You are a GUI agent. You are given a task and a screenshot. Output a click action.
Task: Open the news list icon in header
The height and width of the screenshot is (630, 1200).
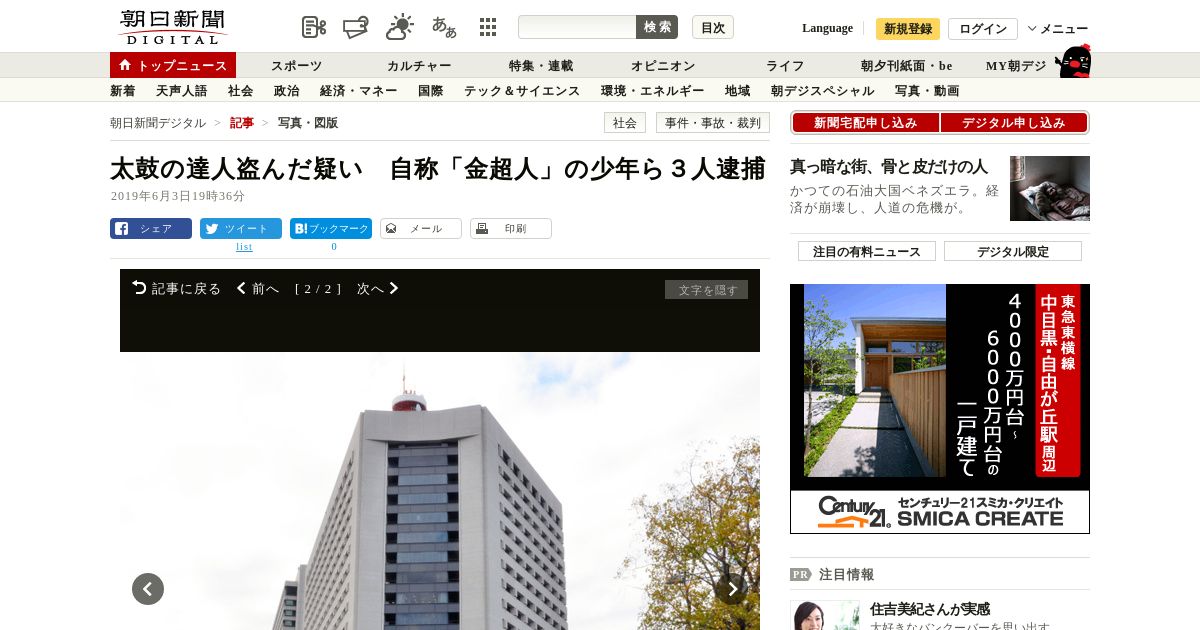point(314,27)
